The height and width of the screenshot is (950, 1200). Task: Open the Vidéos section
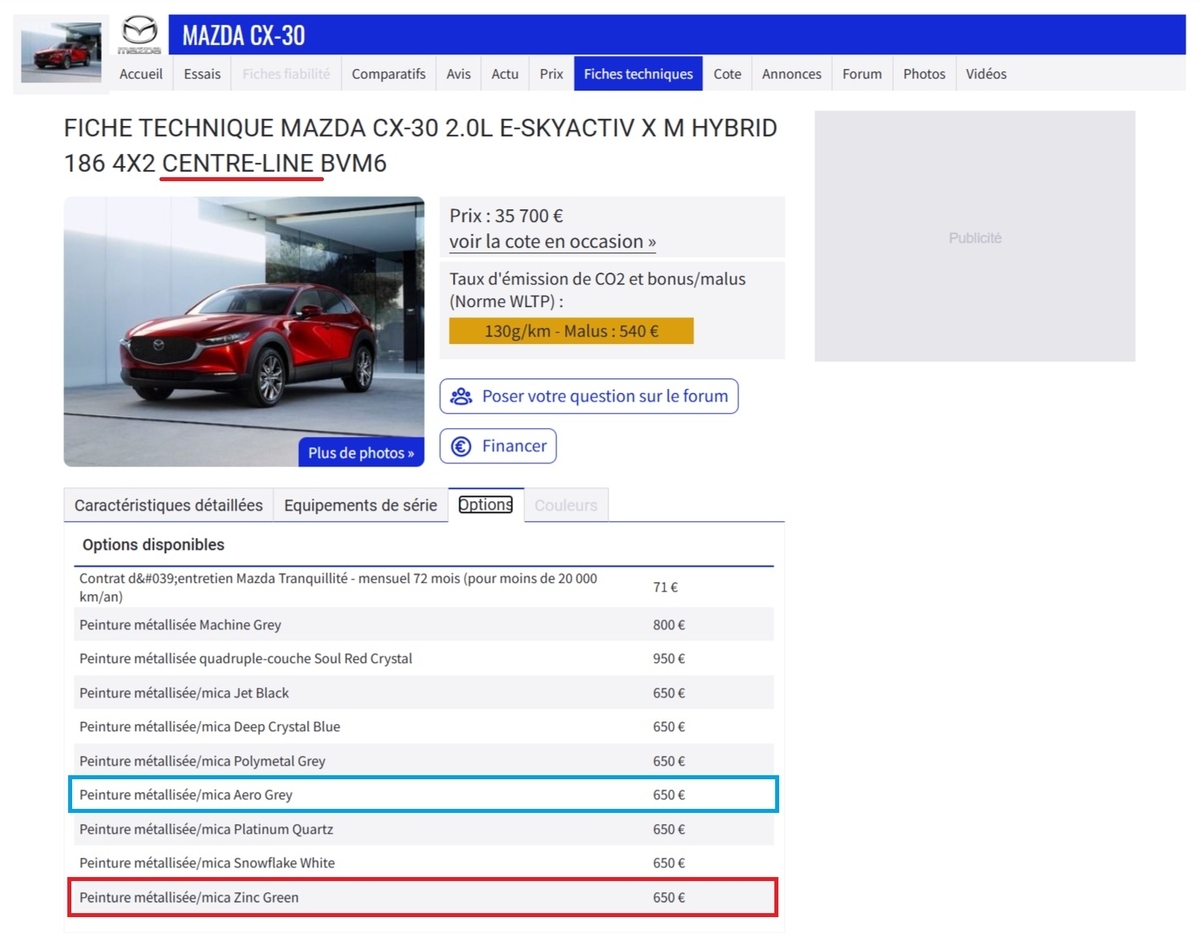point(986,74)
